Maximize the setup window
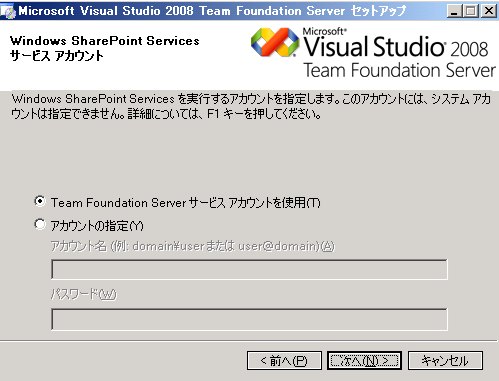 tap(471, 11)
